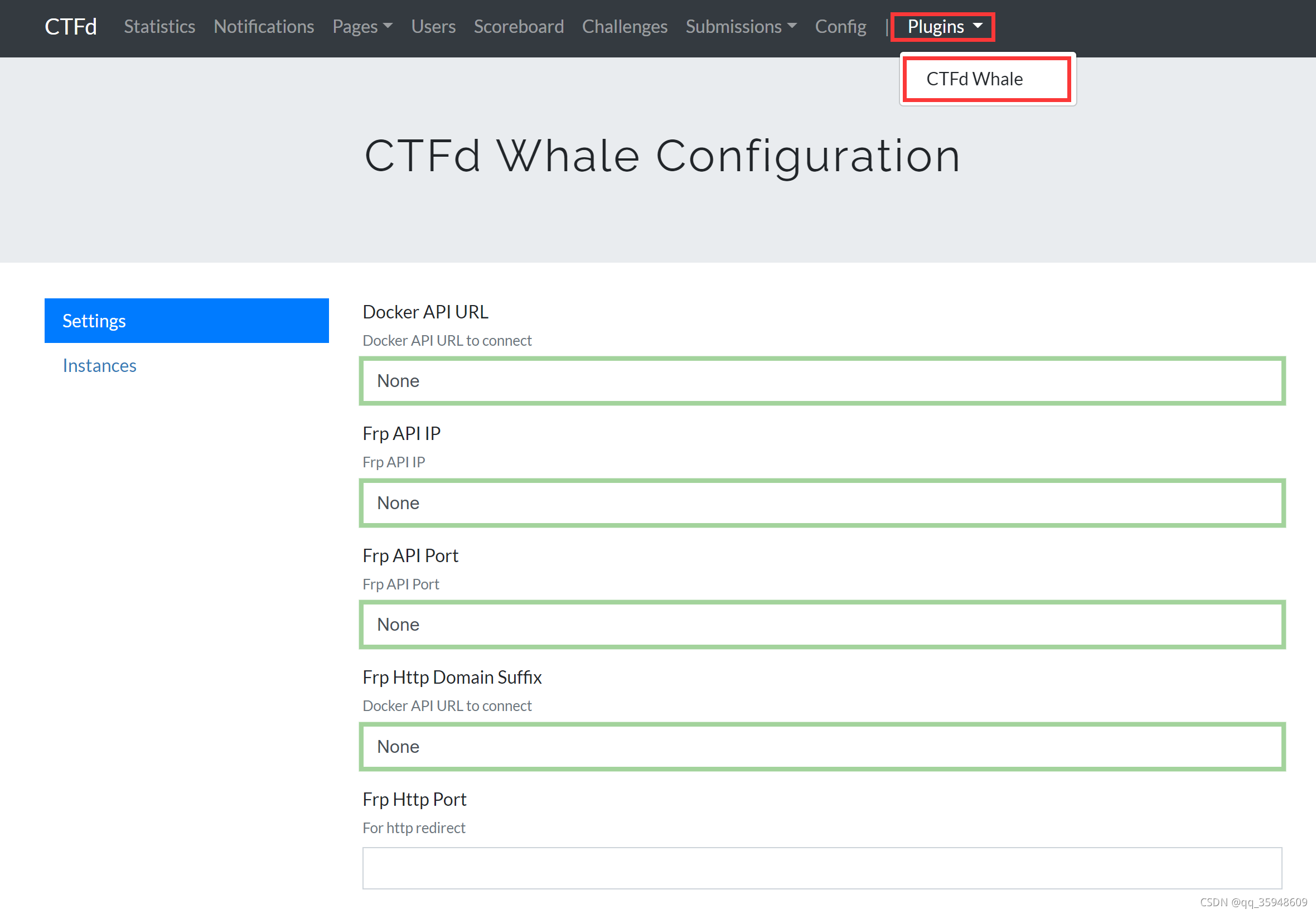Open the Scoreboard page
Image resolution: width=1316 pixels, height=914 pixels.
tap(518, 26)
